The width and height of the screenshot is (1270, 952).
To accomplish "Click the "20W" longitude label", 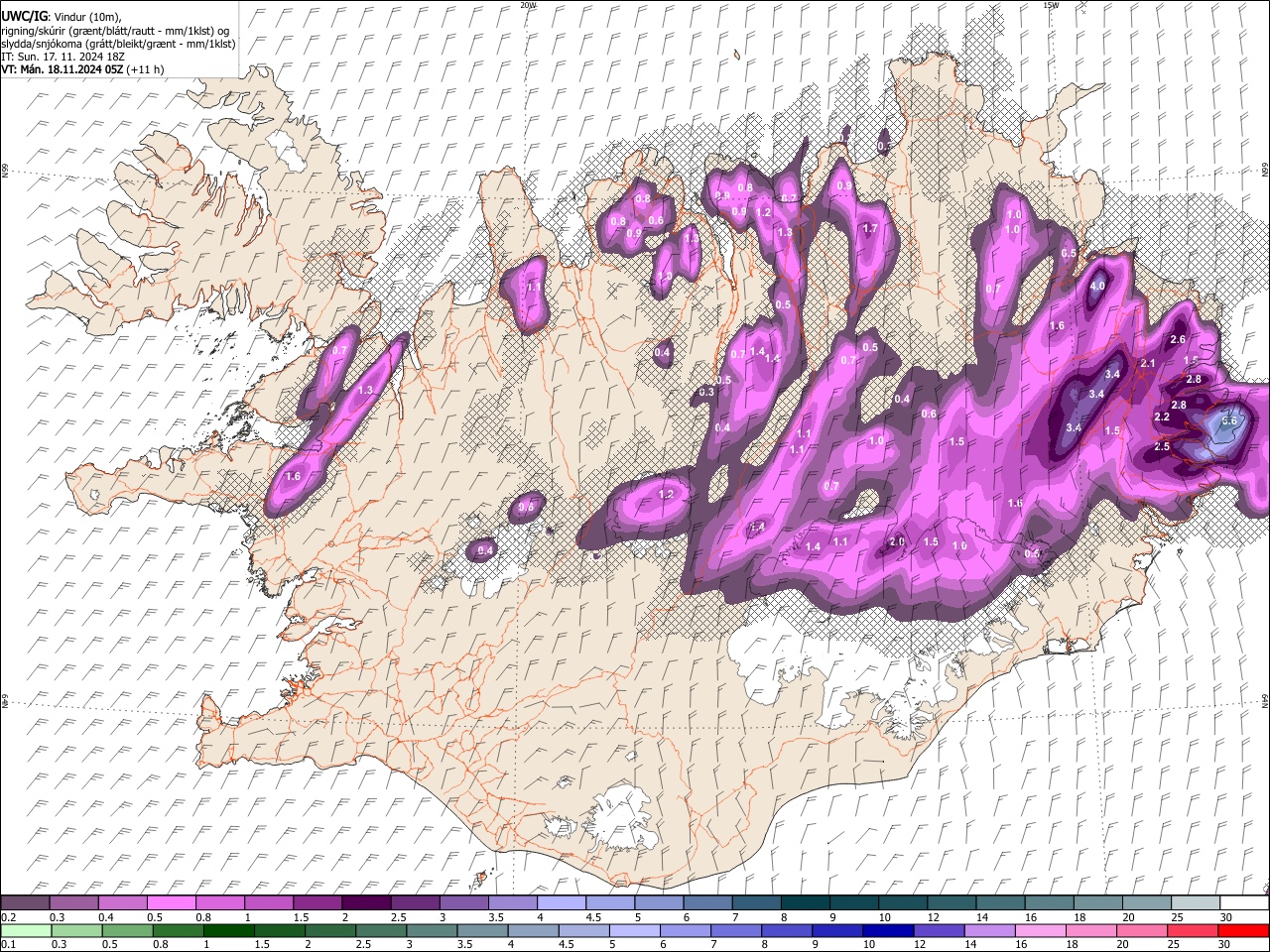I will click(527, 5).
